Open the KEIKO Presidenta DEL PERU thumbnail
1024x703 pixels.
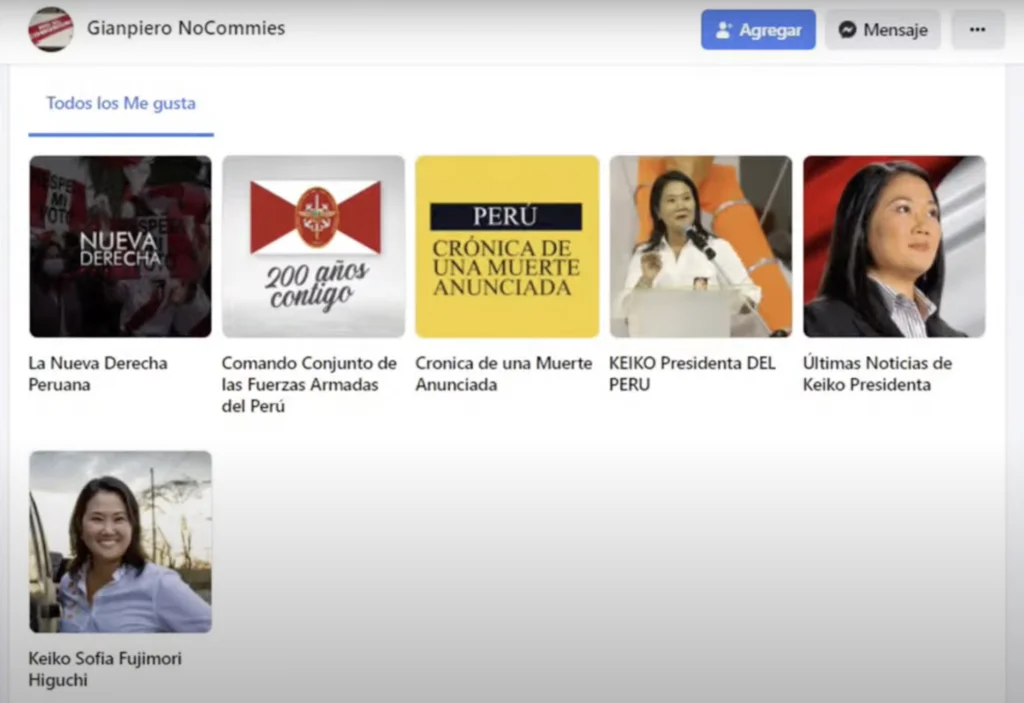tap(701, 246)
